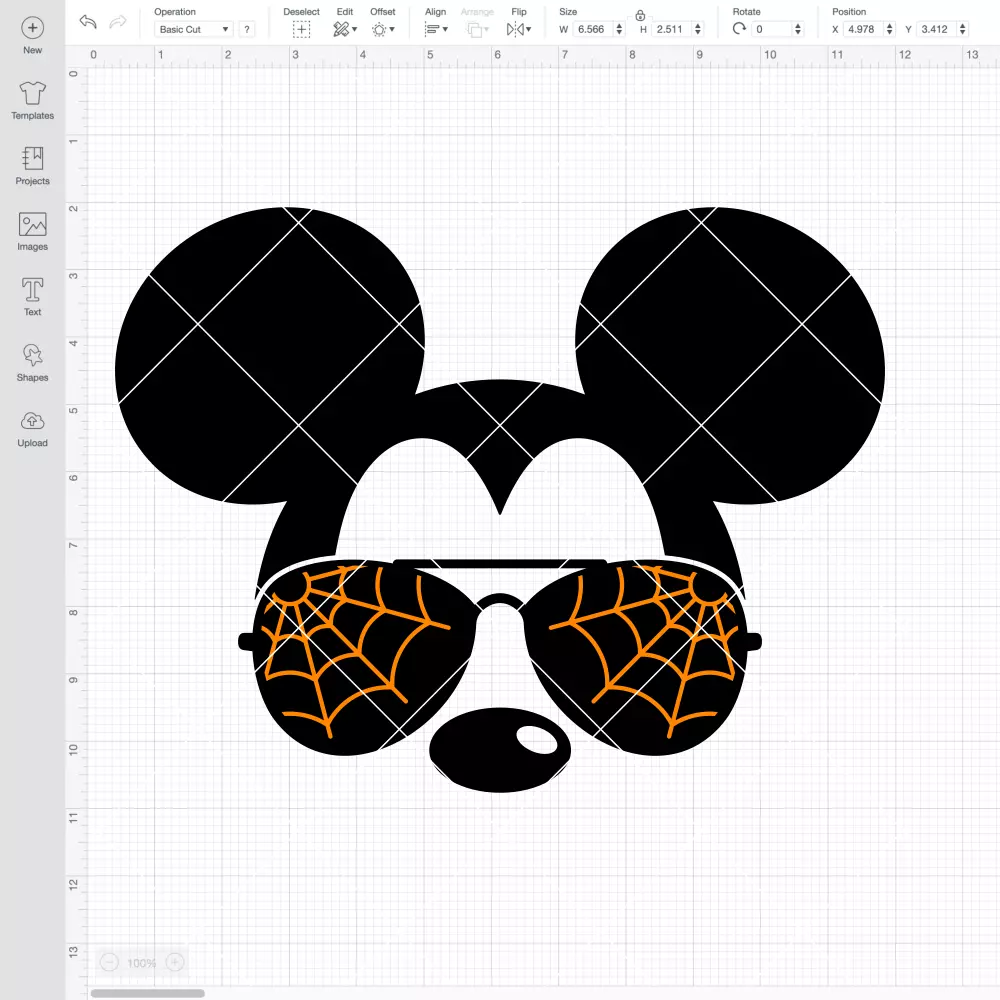Click the X position field

point(863,29)
